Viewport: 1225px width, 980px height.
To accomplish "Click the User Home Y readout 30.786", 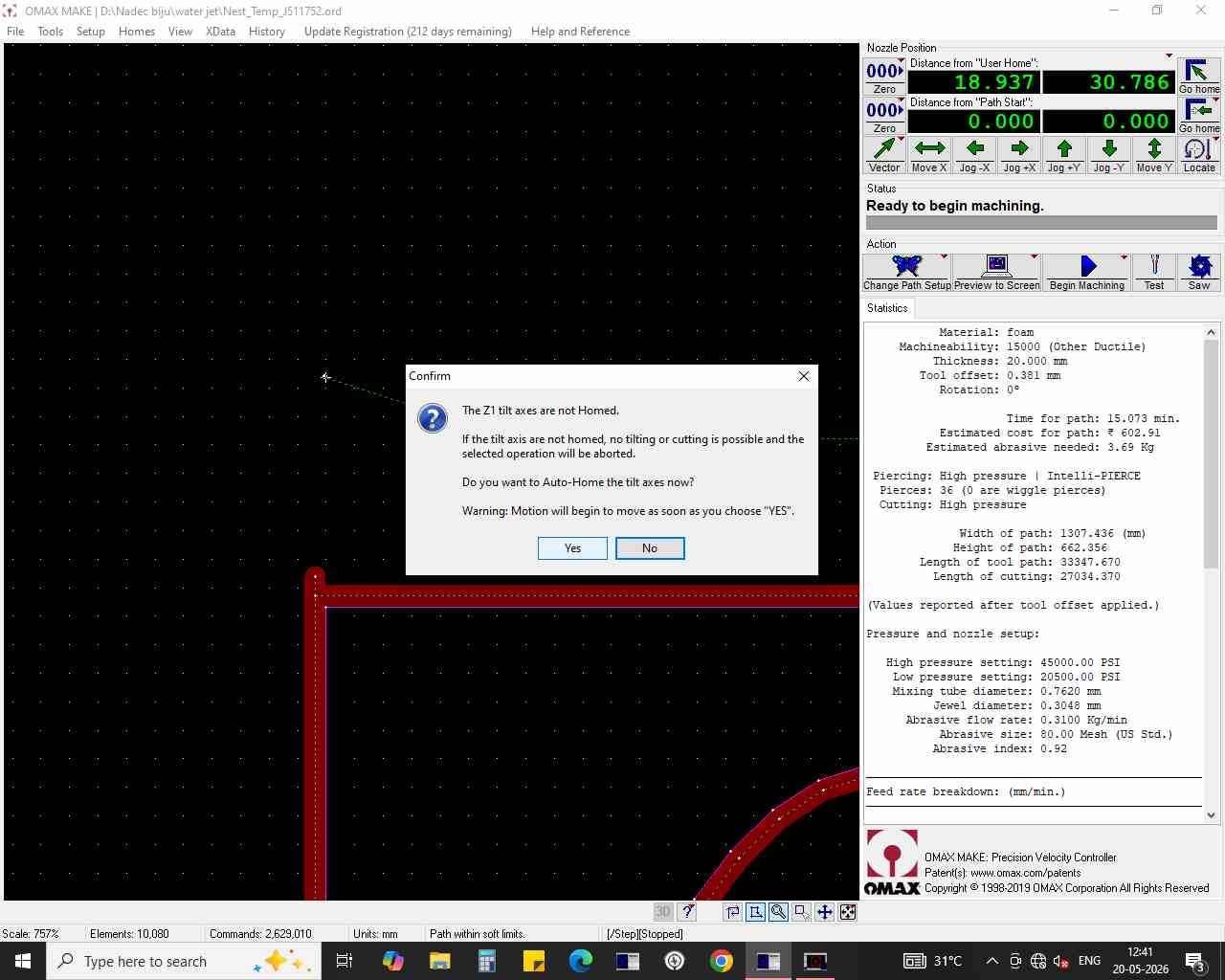I will point(1109,82).
